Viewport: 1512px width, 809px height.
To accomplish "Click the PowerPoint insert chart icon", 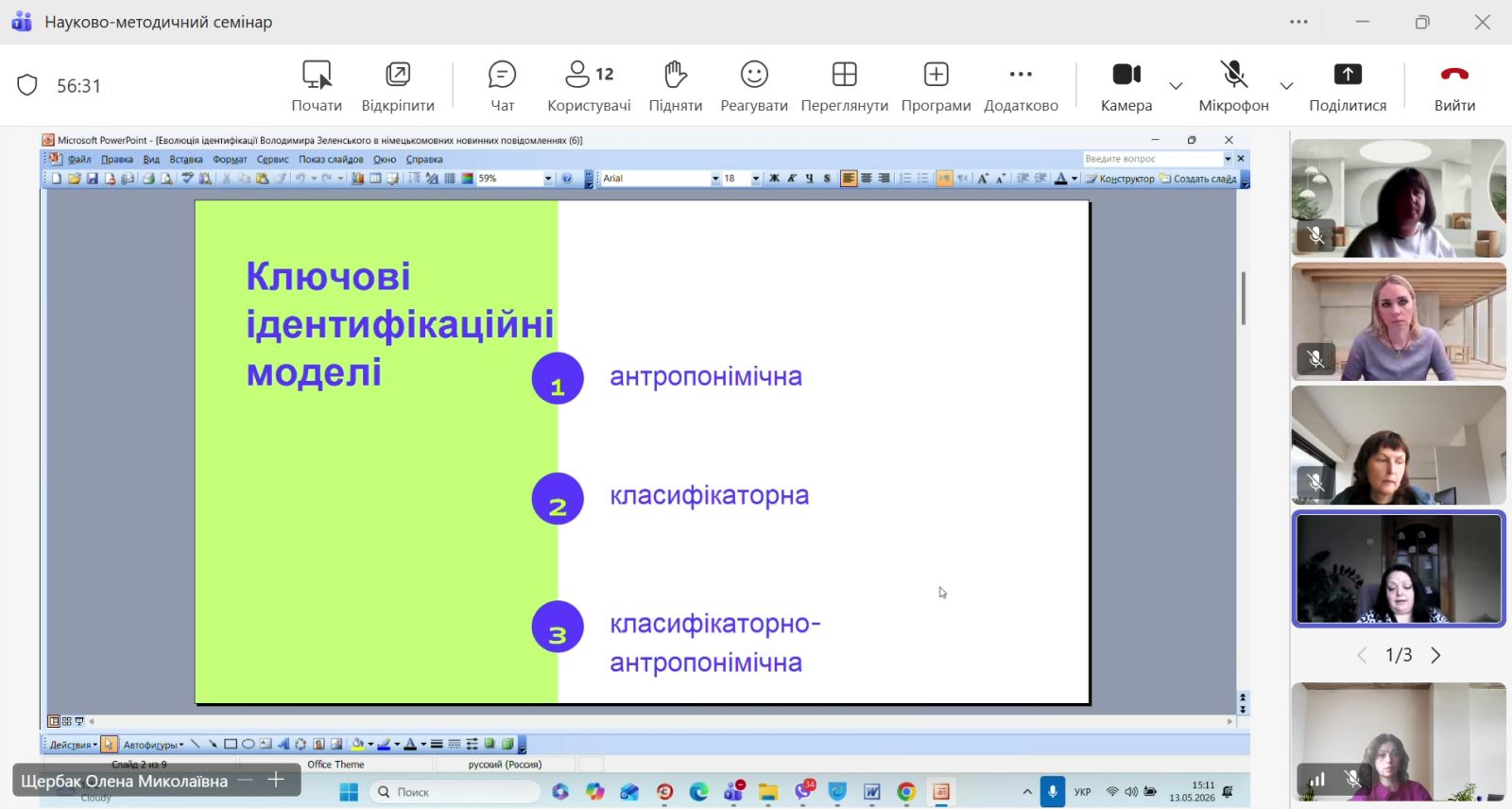I will 357,179.
